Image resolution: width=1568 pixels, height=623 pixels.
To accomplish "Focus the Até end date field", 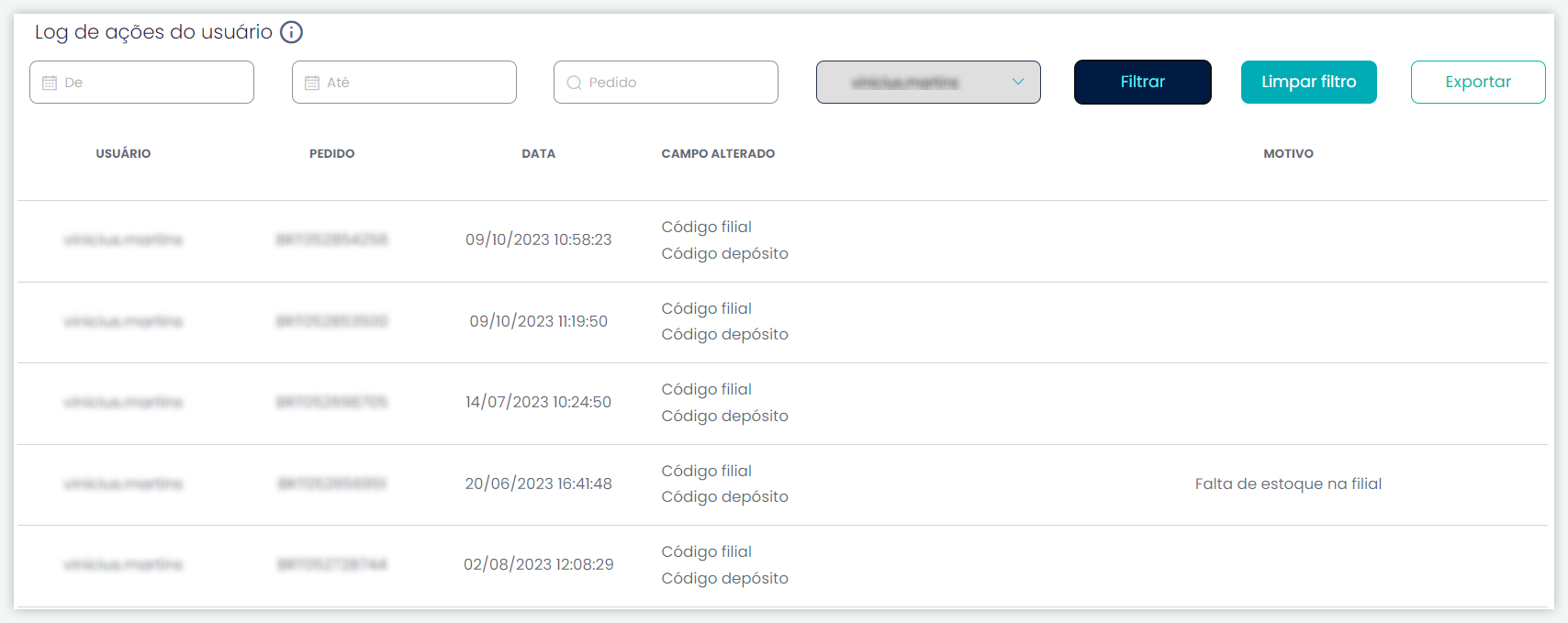I will point(404,83).
